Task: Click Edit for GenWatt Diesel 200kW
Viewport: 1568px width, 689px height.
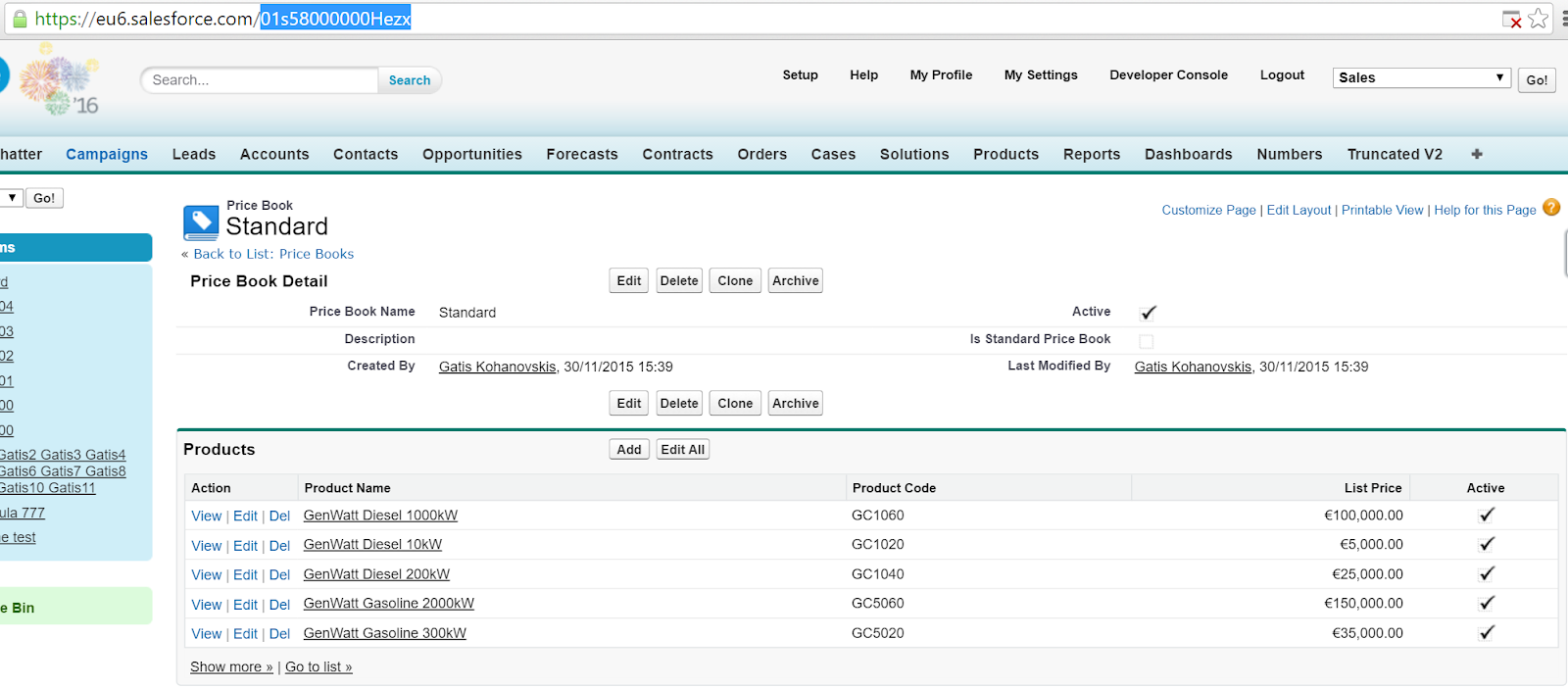Action: (x=245, y=575)
